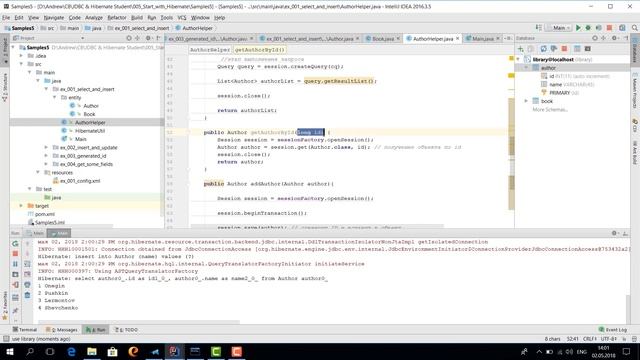Image resolution: width=640 pixels, height=360 pixels.
Task: Expand the ex_002_insert_and_update package
Action: pos(46,147)
